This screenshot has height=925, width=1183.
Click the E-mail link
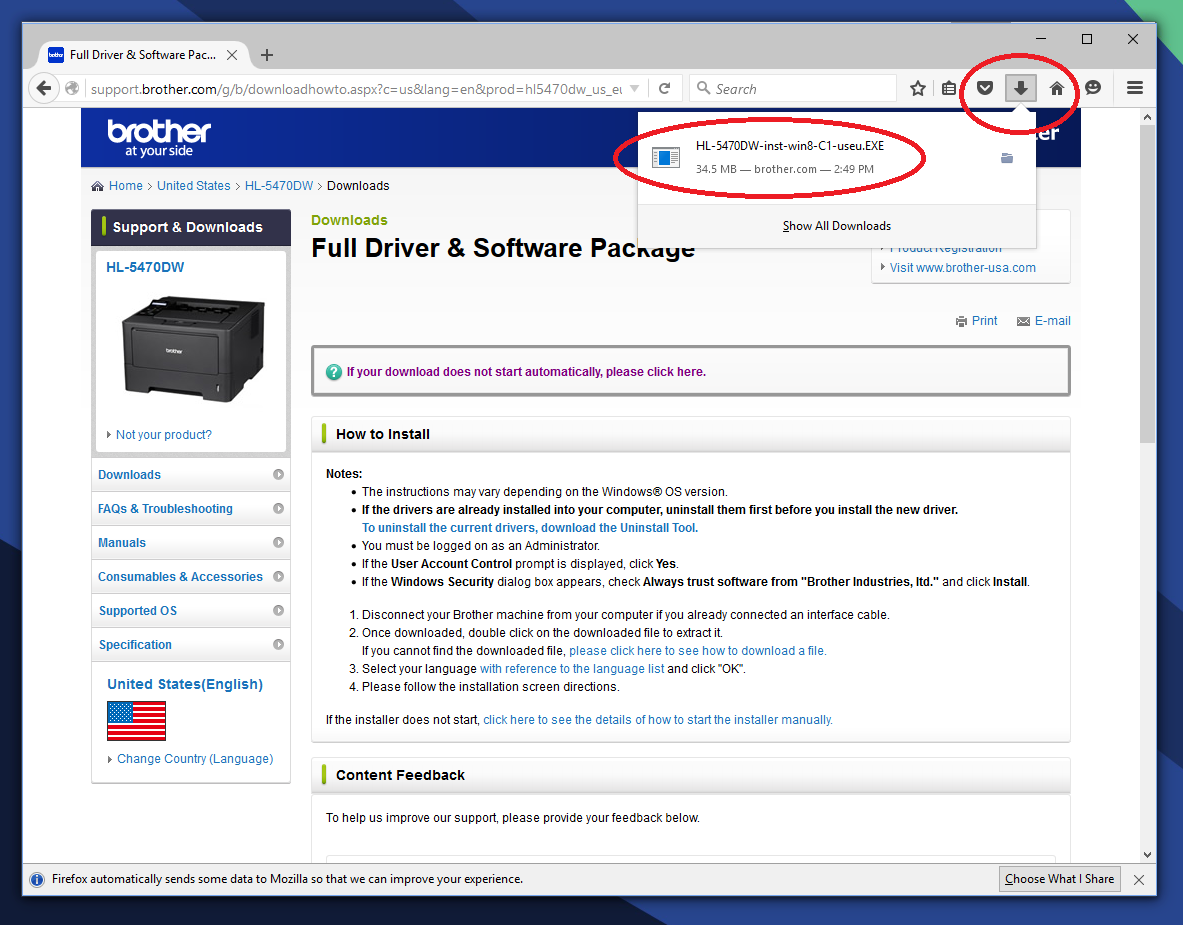coord(1052,321)
